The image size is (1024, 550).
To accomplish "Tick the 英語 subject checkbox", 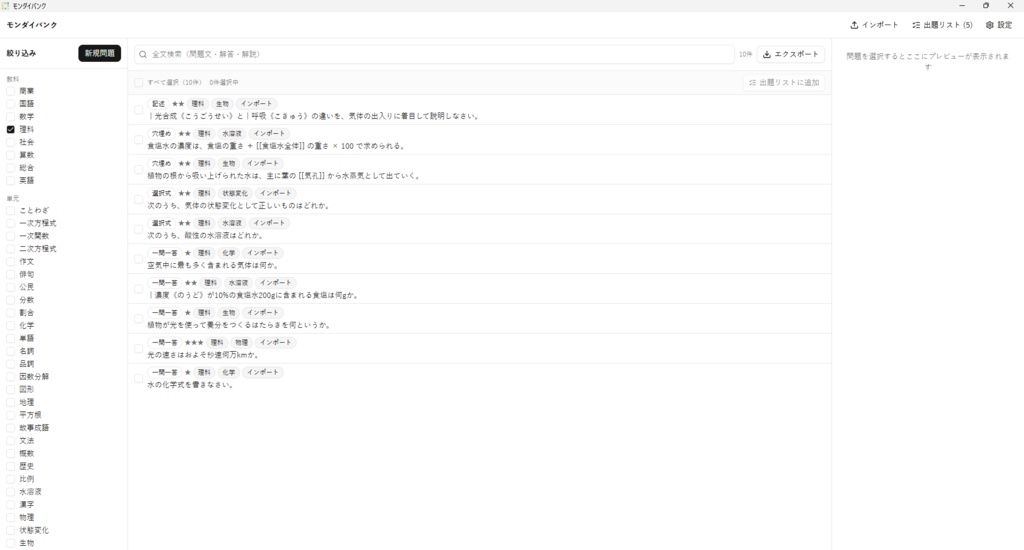I will tap(10, 180).
